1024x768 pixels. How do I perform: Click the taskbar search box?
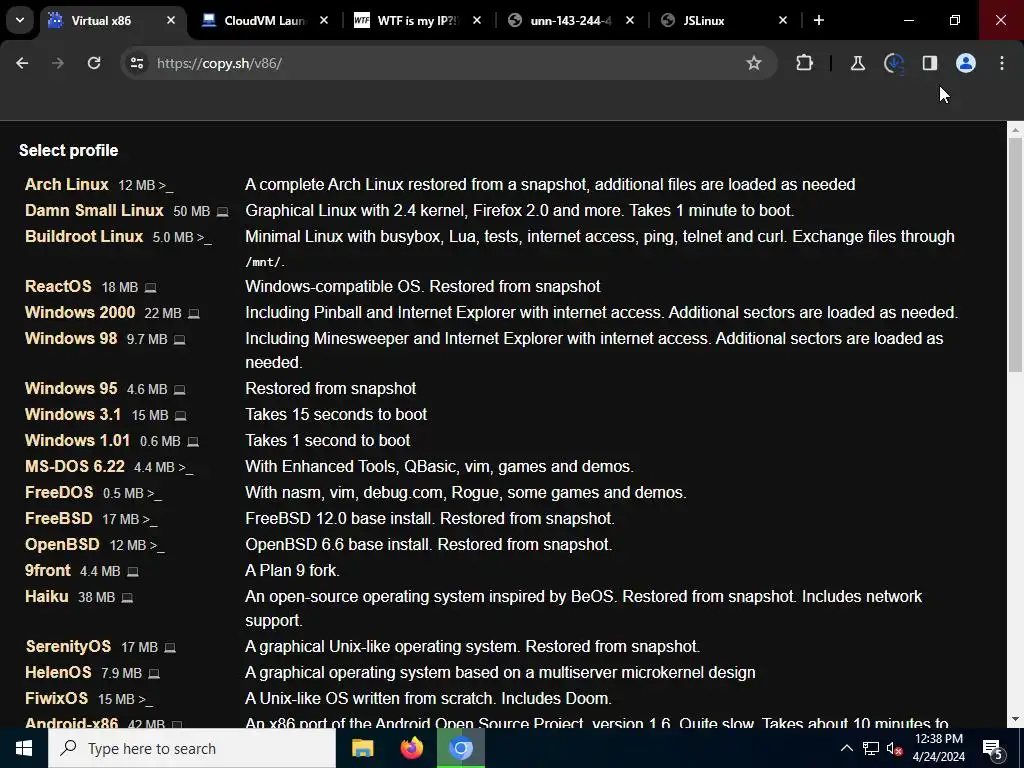tap(192, 748)
